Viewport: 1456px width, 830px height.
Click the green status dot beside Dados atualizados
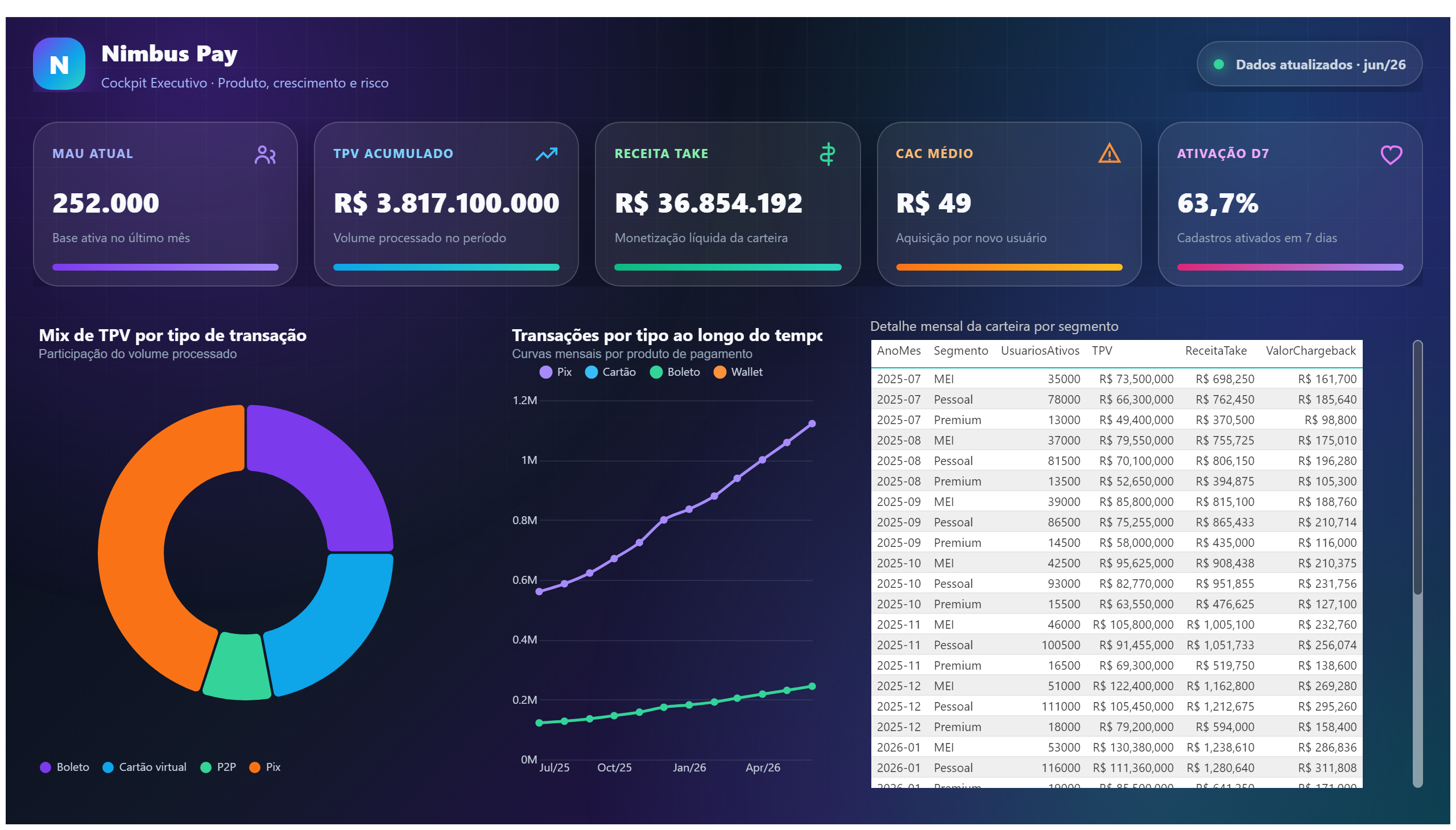pyautogui.click(x=1218, y=64)
